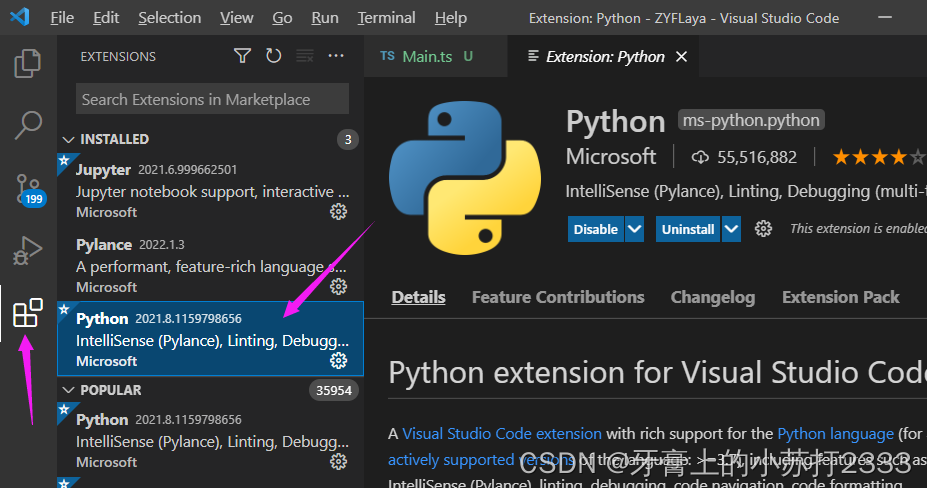This screenshot has width=927, height=488.
Task: Click the Disable button
Action: [595, 229]
